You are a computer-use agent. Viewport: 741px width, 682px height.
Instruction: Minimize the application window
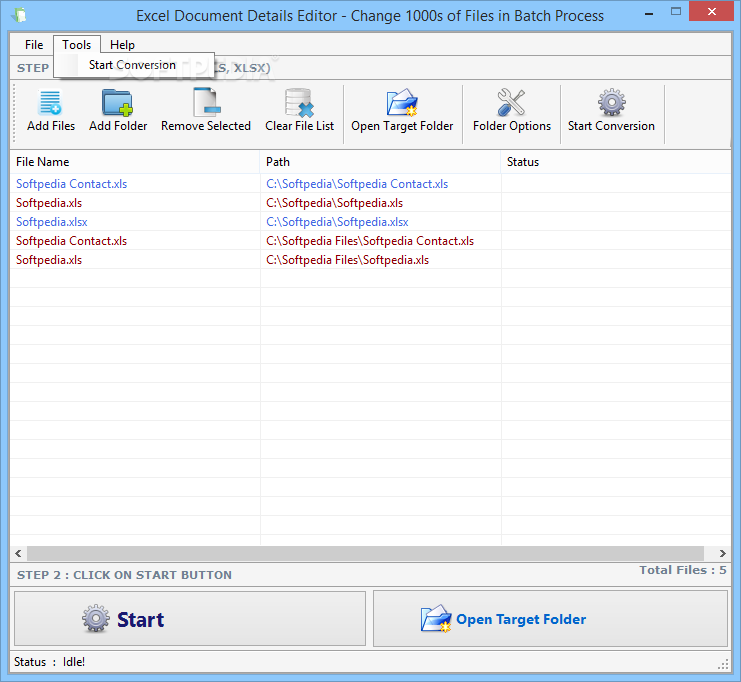649,13
